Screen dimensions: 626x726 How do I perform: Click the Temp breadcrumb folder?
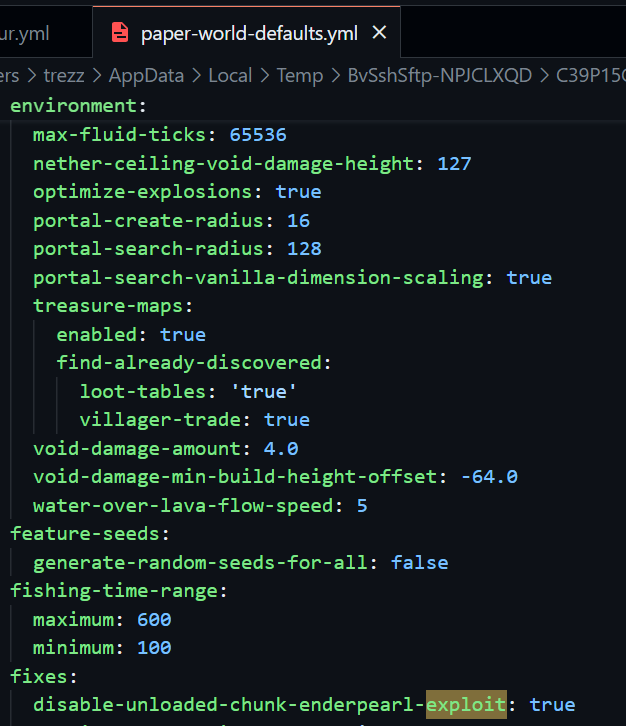(300, 76)
